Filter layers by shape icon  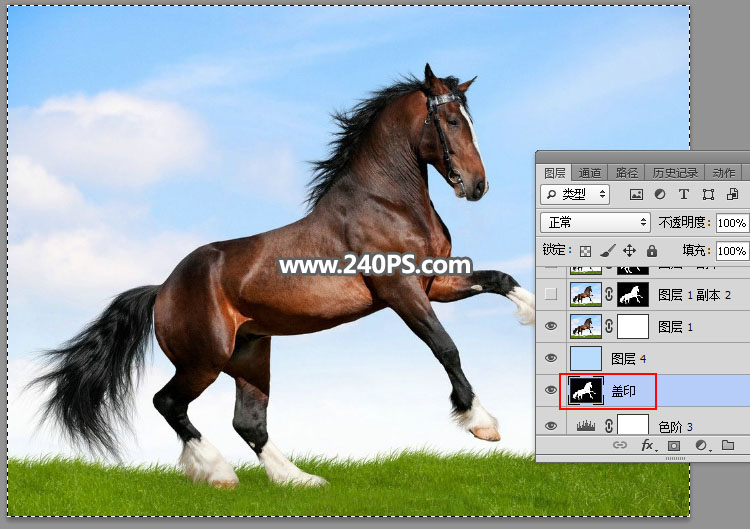click(708, 194)
